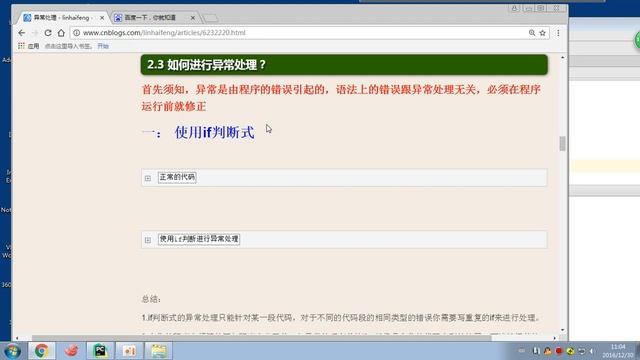Click the 开始 import bookmarks link
This screenshot has width=640, height=360.
(x=103, y=46)
